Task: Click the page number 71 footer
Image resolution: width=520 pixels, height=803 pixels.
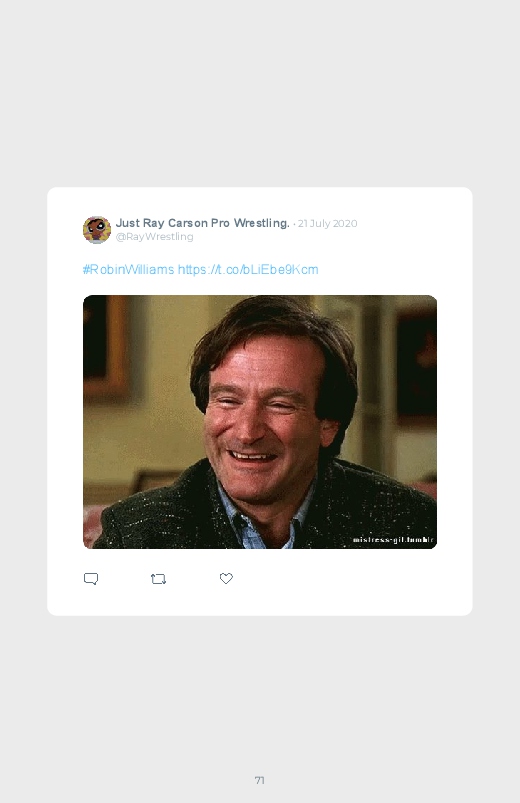Action: click(260, 780)
